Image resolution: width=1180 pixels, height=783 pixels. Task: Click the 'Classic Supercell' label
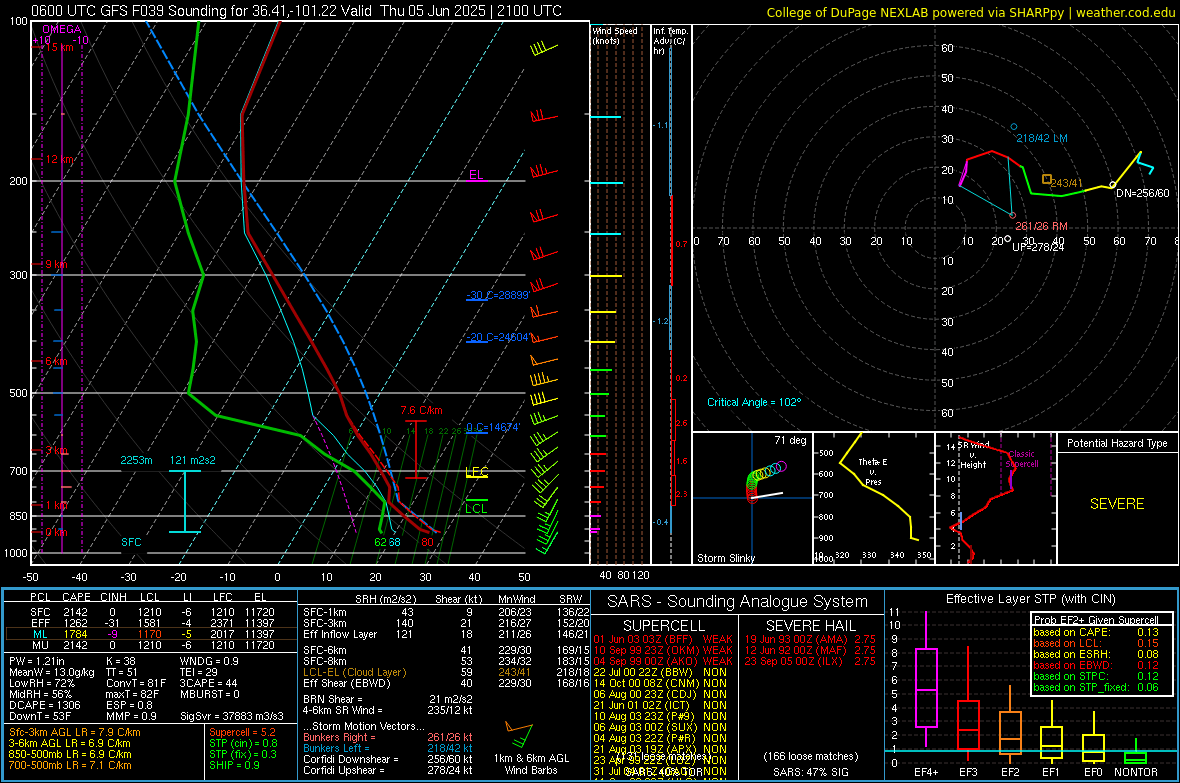[1022, 459]
